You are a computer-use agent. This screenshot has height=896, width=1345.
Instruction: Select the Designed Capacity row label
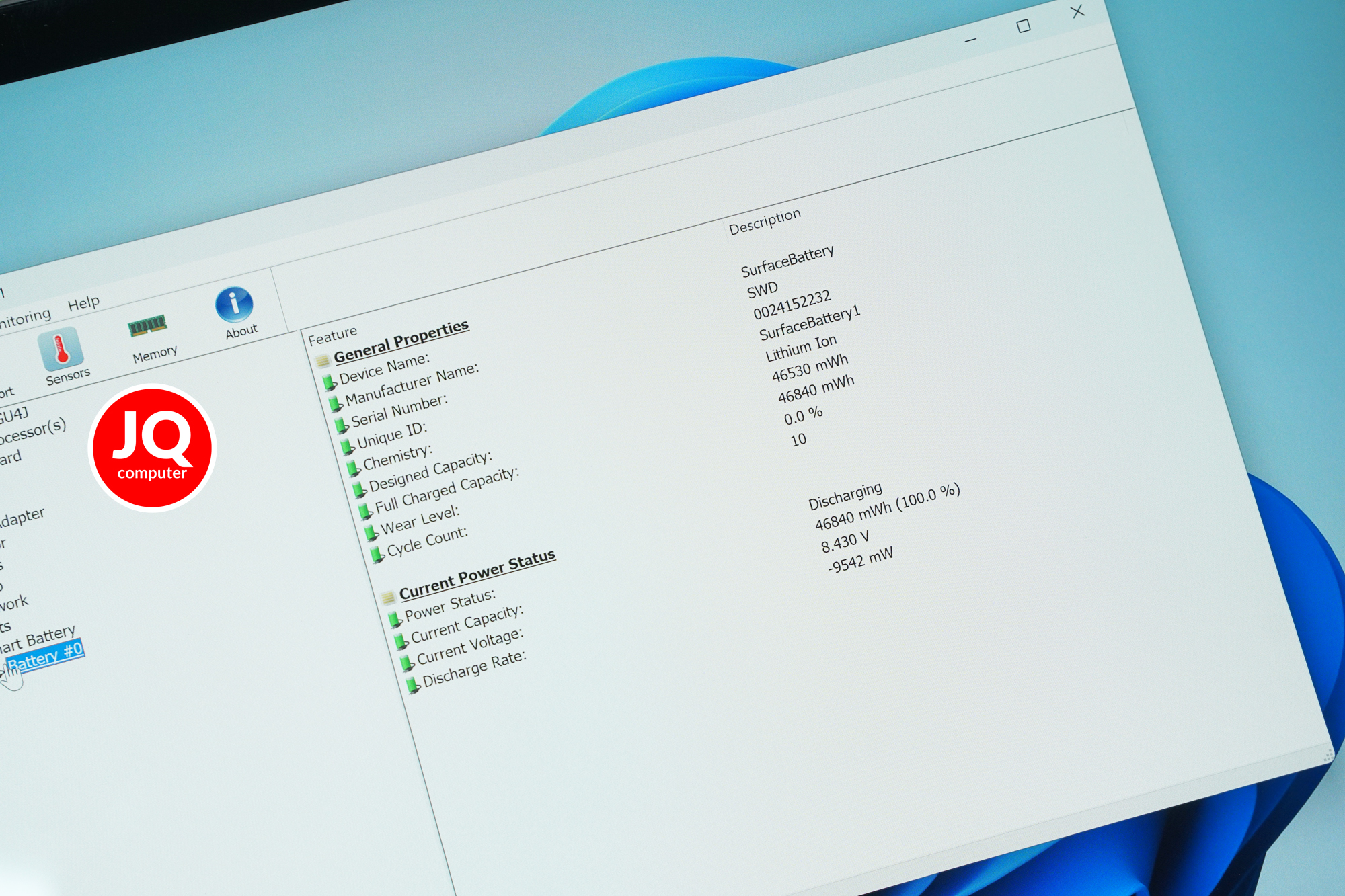(430, 471)
